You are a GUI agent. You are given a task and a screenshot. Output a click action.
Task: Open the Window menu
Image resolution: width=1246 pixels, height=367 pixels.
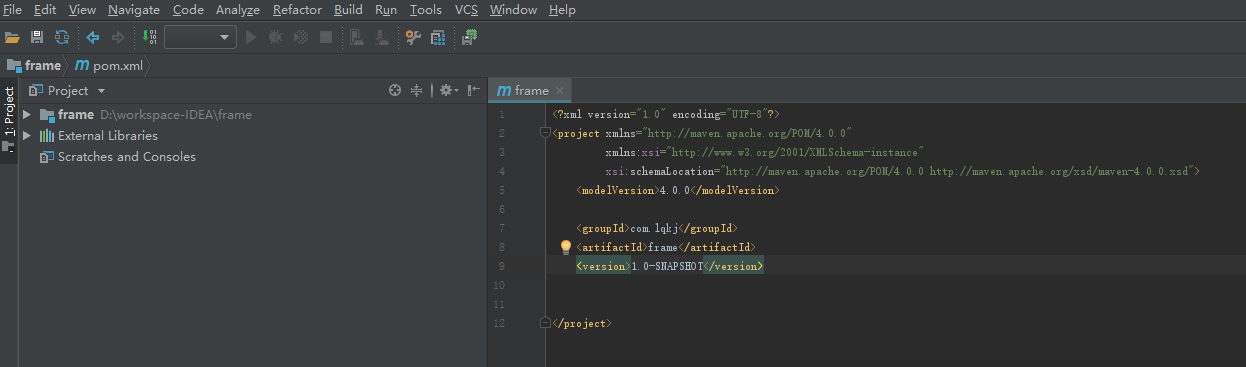tap(513, 10)
